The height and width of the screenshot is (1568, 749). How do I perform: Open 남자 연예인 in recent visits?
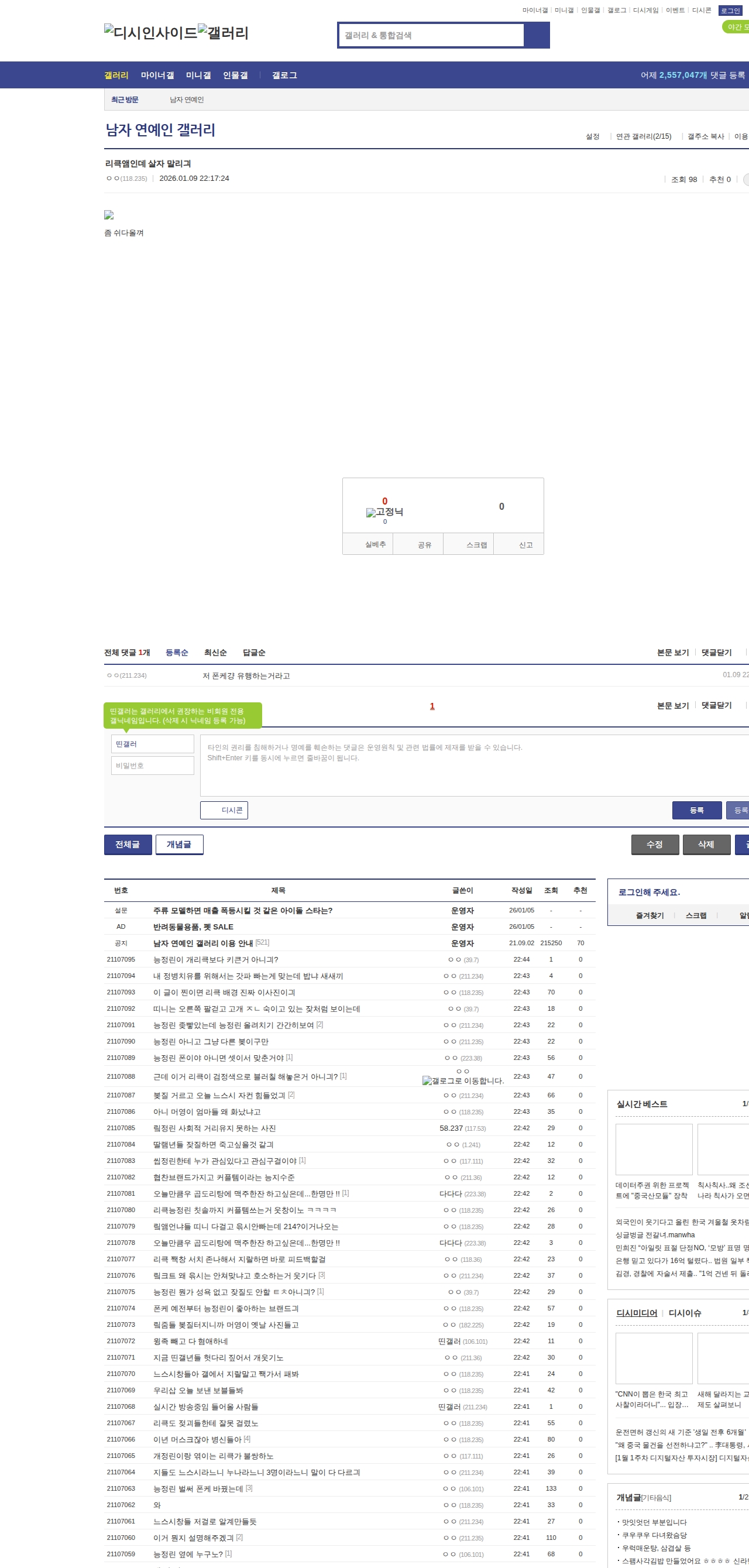(187, 100)
